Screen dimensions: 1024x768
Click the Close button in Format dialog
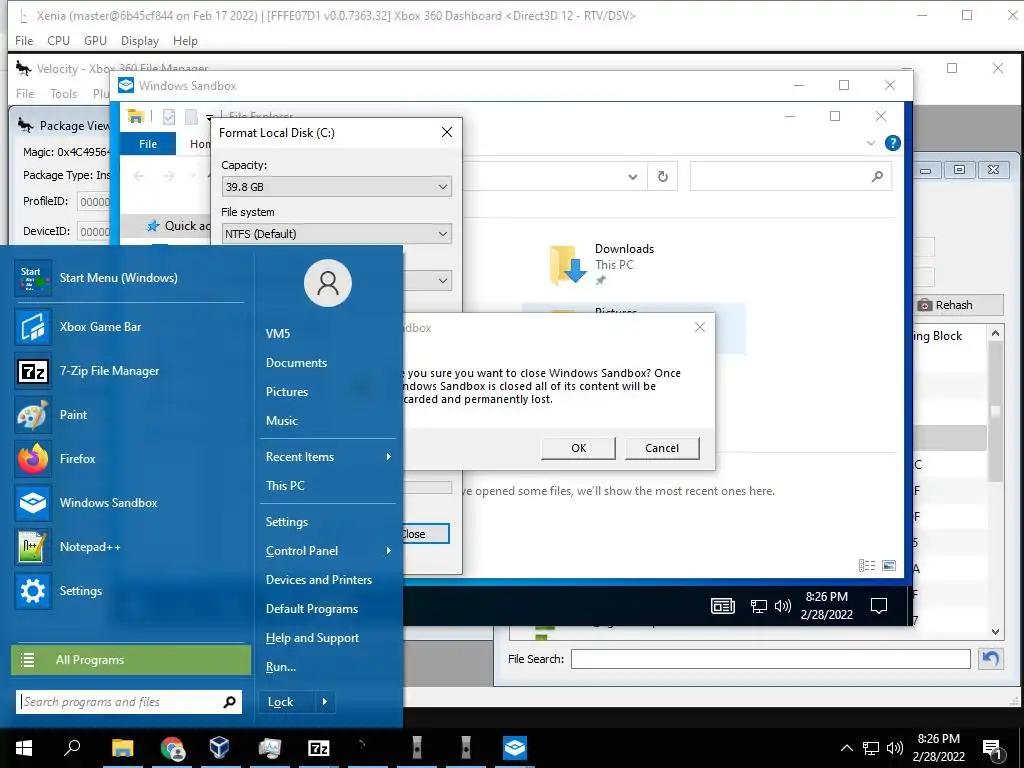tap(425, 534)
